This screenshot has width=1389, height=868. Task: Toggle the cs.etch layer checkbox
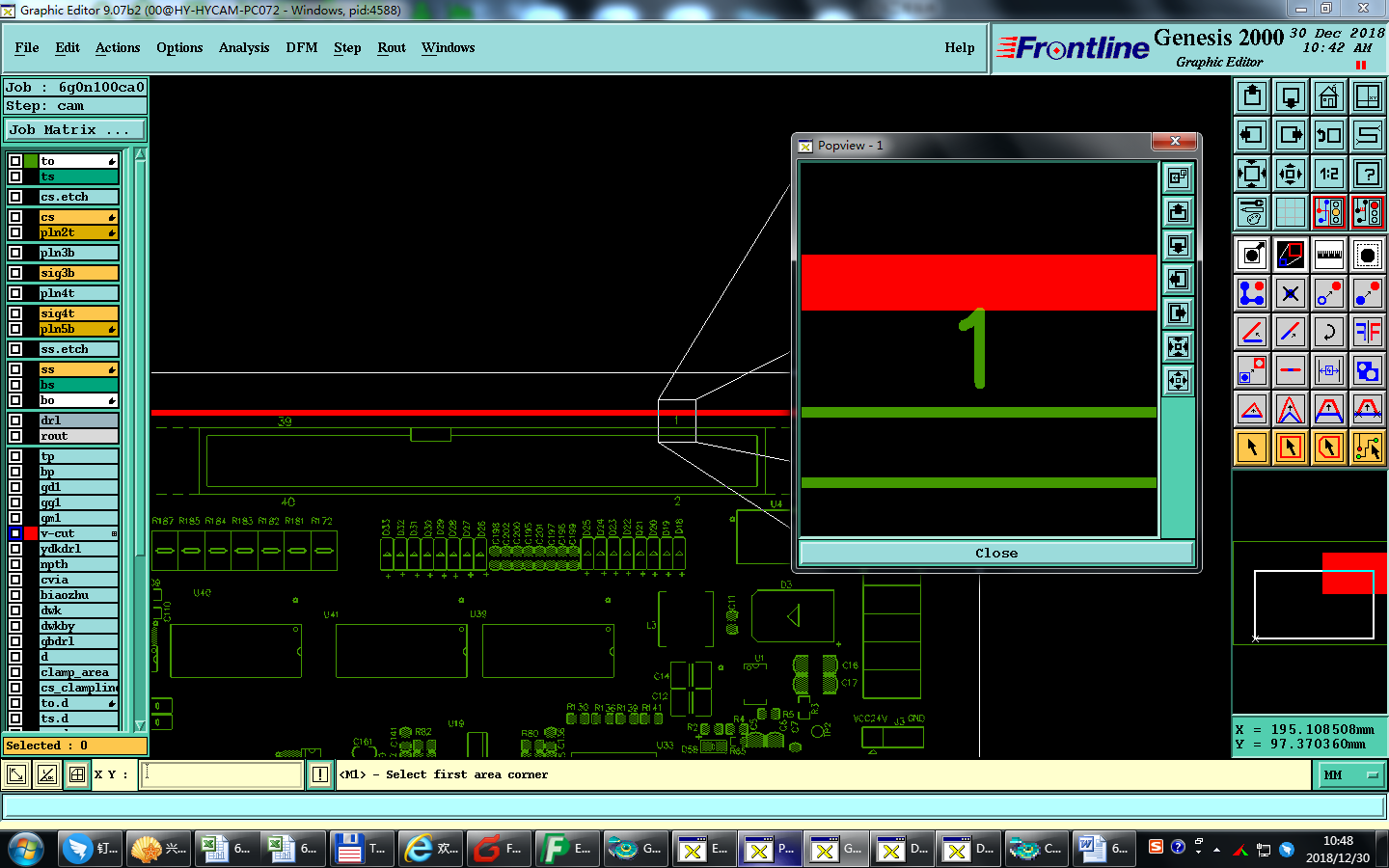coord(15,197)
